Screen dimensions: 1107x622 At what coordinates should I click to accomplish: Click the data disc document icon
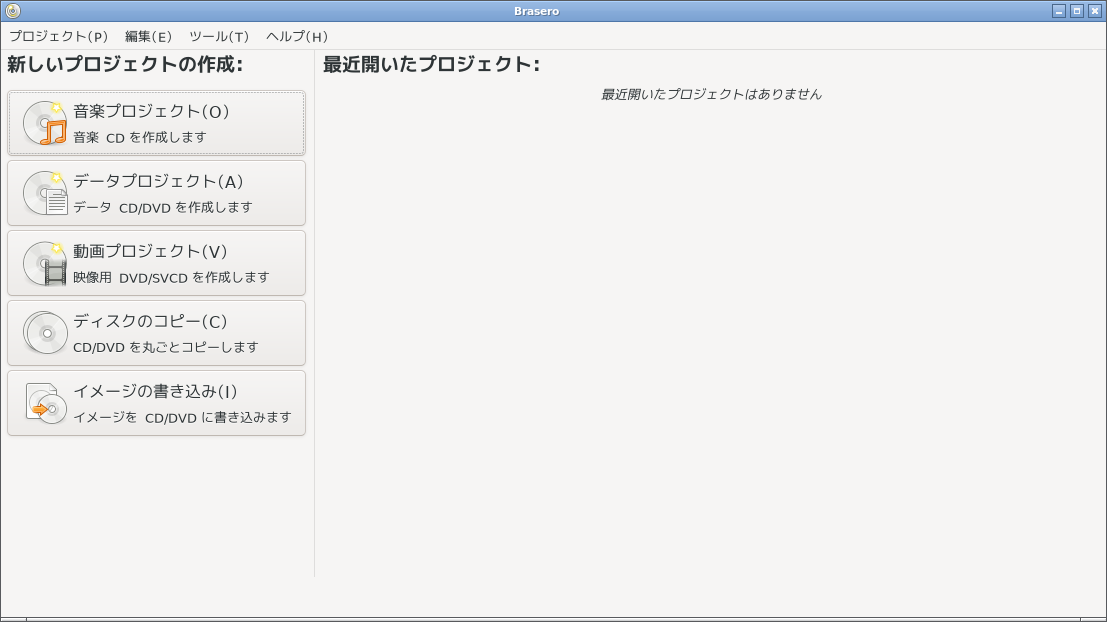45,193
